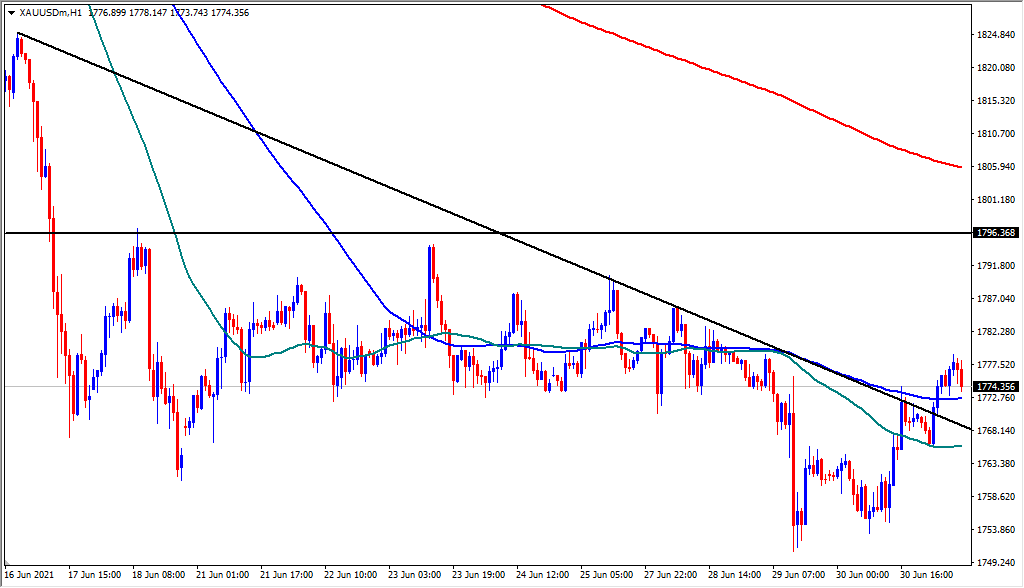The height and width of the screenshot is (588, 1024).
Task: Click the 1801.180 price scale value
Action: coord(996,199)
